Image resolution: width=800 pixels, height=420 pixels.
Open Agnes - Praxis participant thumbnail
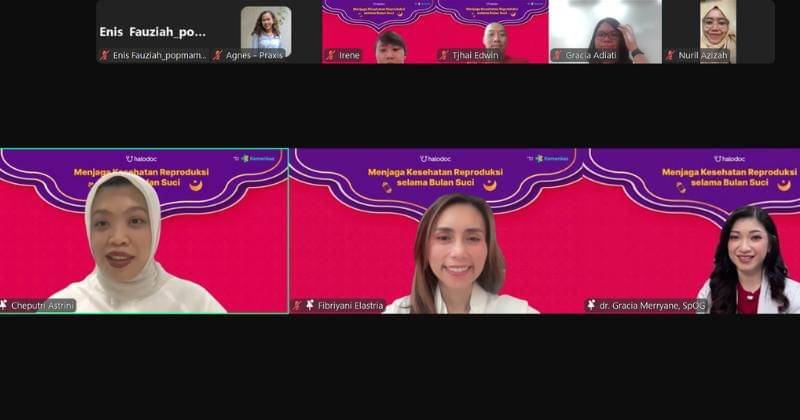pos(266,28)
